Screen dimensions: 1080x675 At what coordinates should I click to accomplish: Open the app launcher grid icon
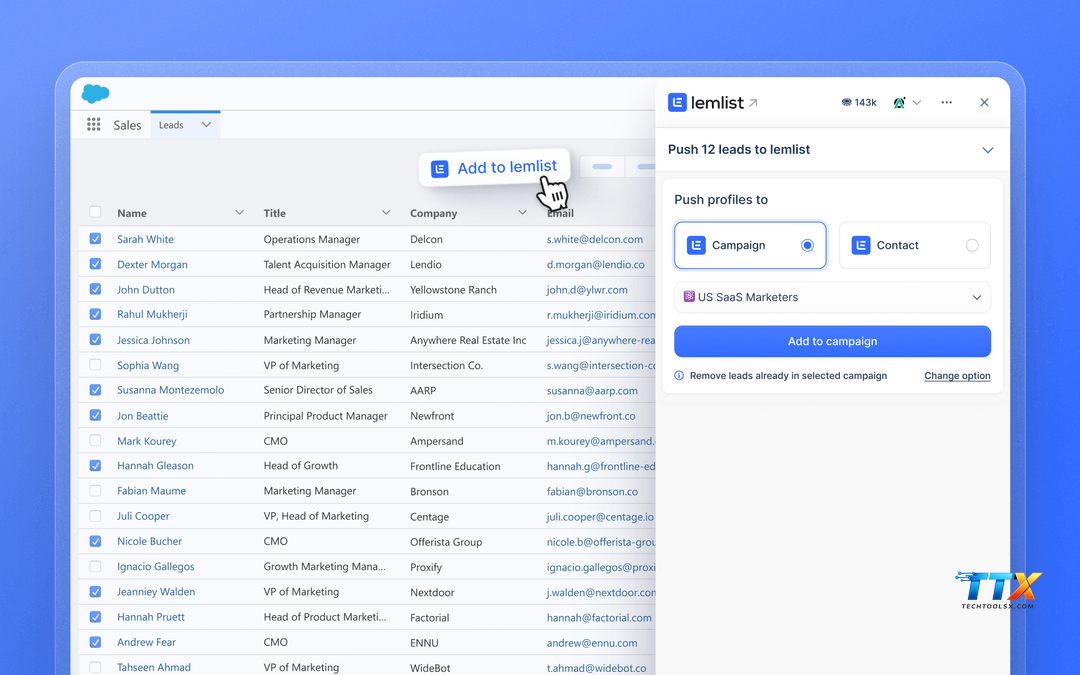[x=94, y=125]
